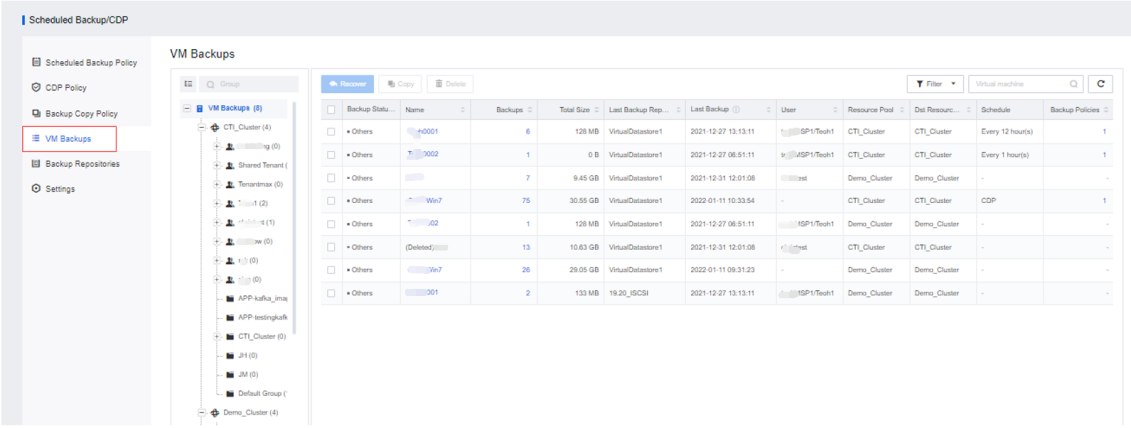The width and height of the screenshot is (1131, 428).
Task: Click the Demo_Cluster (4) cluster icon
Action: pos(214,413)
